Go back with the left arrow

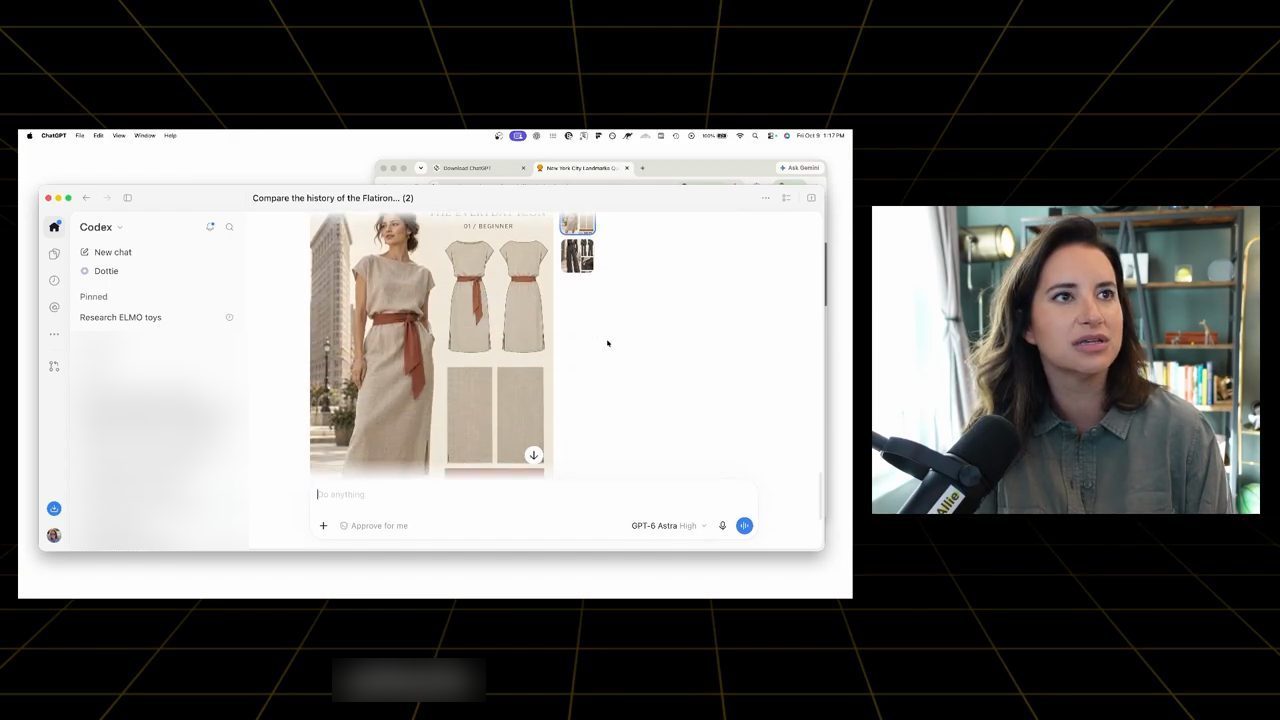pyautogui.click(x=86, y=198)
